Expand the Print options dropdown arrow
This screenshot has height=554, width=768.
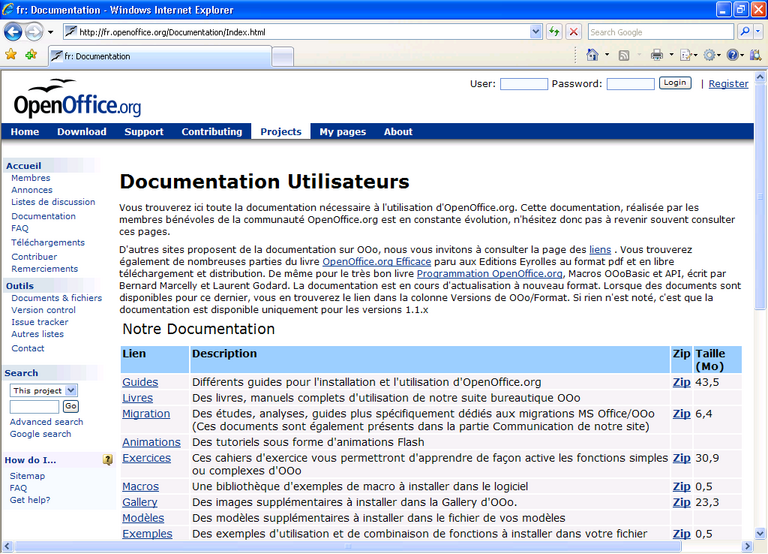(672, 55)
